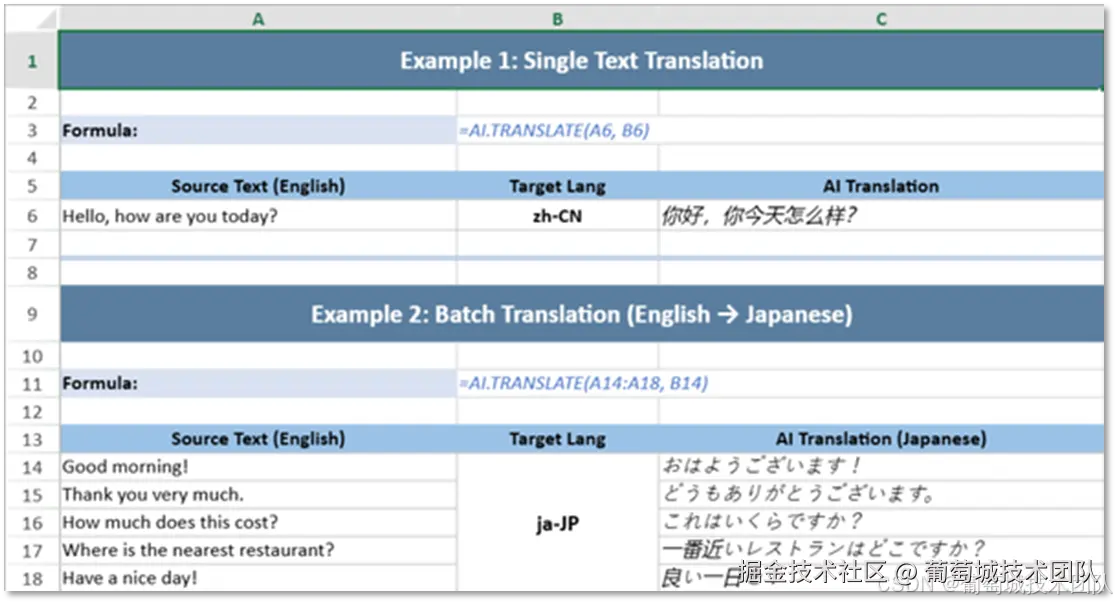Select row 18 header
The height and width of the screenshot is (604, 1117).
[32, 578]
